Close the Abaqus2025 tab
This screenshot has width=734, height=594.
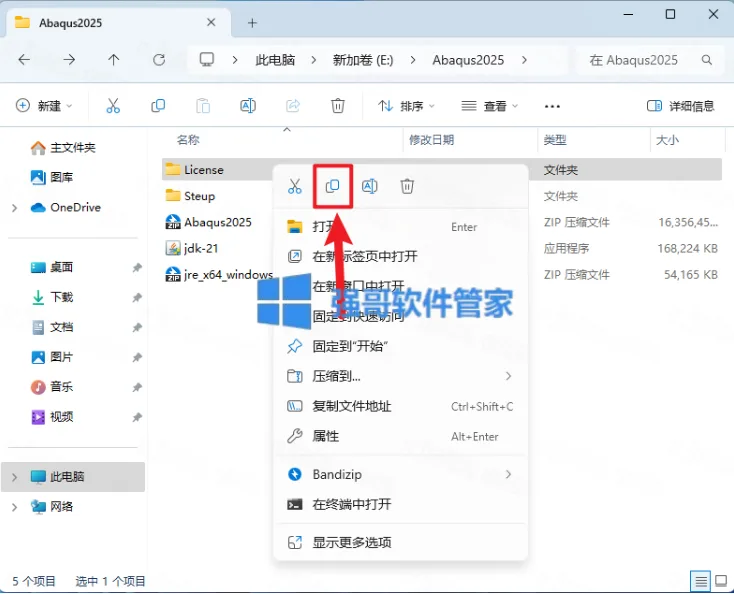tap(211, 22)
